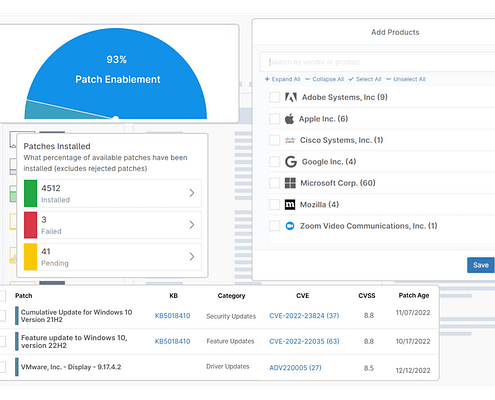Select the Zoom Video Communications checkbox

275,226
